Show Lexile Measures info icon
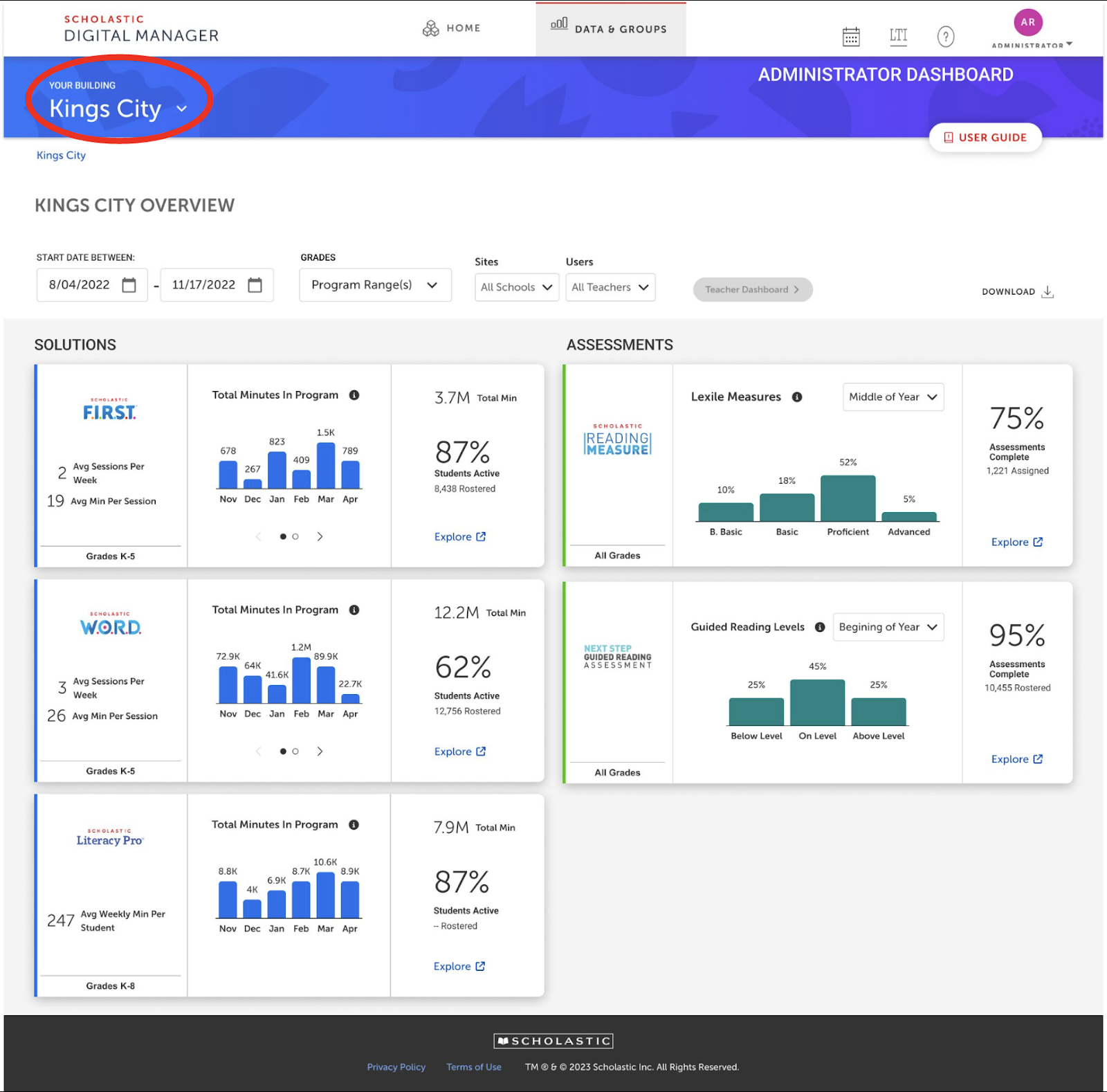 [x=797, y=397]
